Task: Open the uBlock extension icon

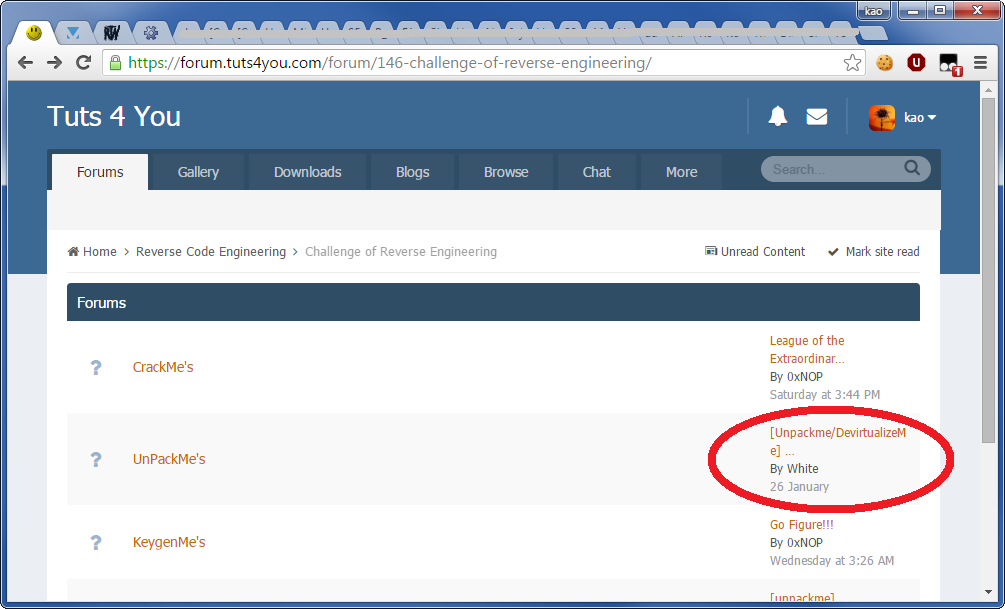Action: coord(916,63)
